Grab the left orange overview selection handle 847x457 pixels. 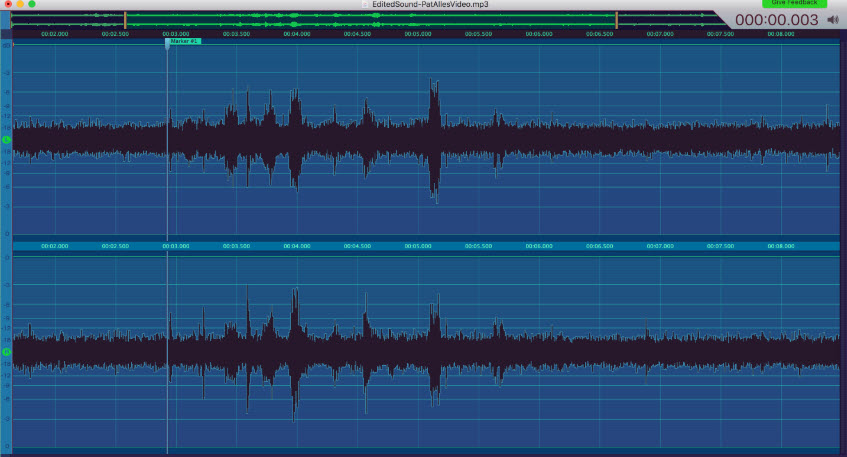(125, 21)
